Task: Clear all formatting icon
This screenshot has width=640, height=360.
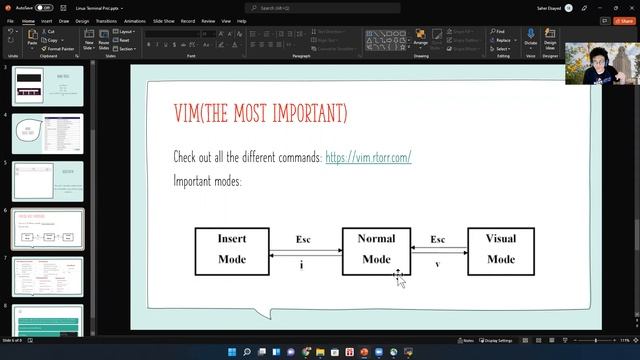Action: (240, 34)
